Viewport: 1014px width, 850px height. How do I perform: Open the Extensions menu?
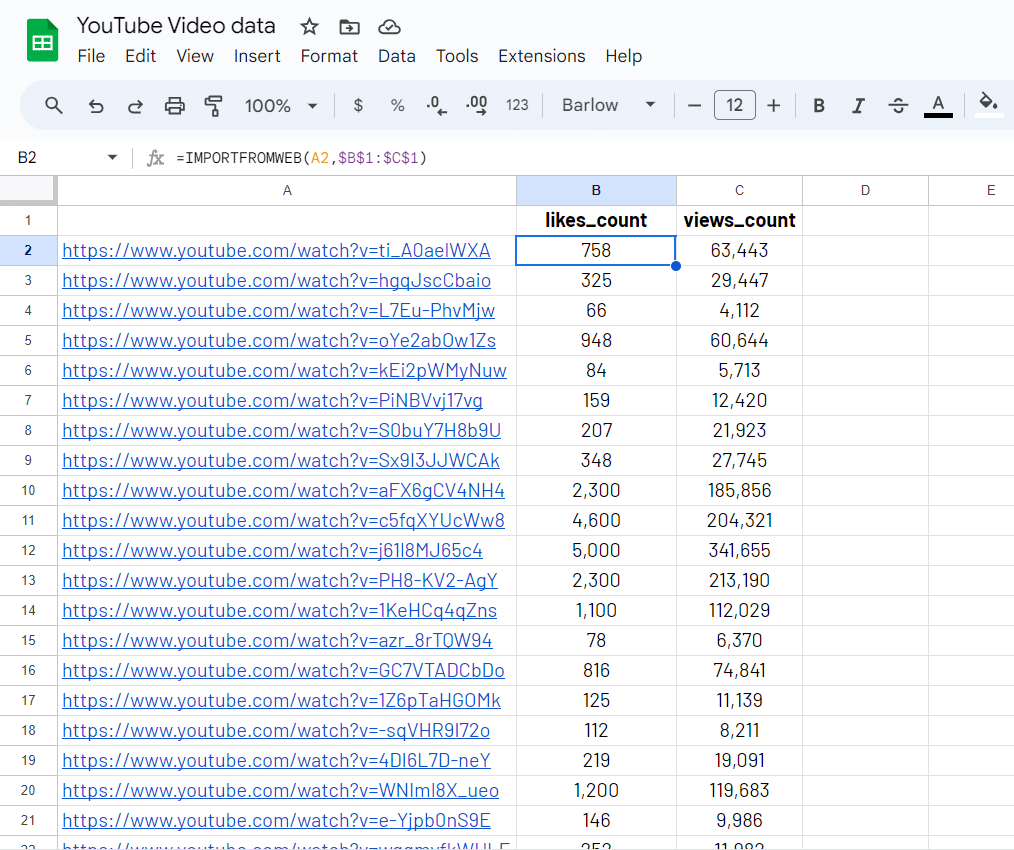click(541, 56)
